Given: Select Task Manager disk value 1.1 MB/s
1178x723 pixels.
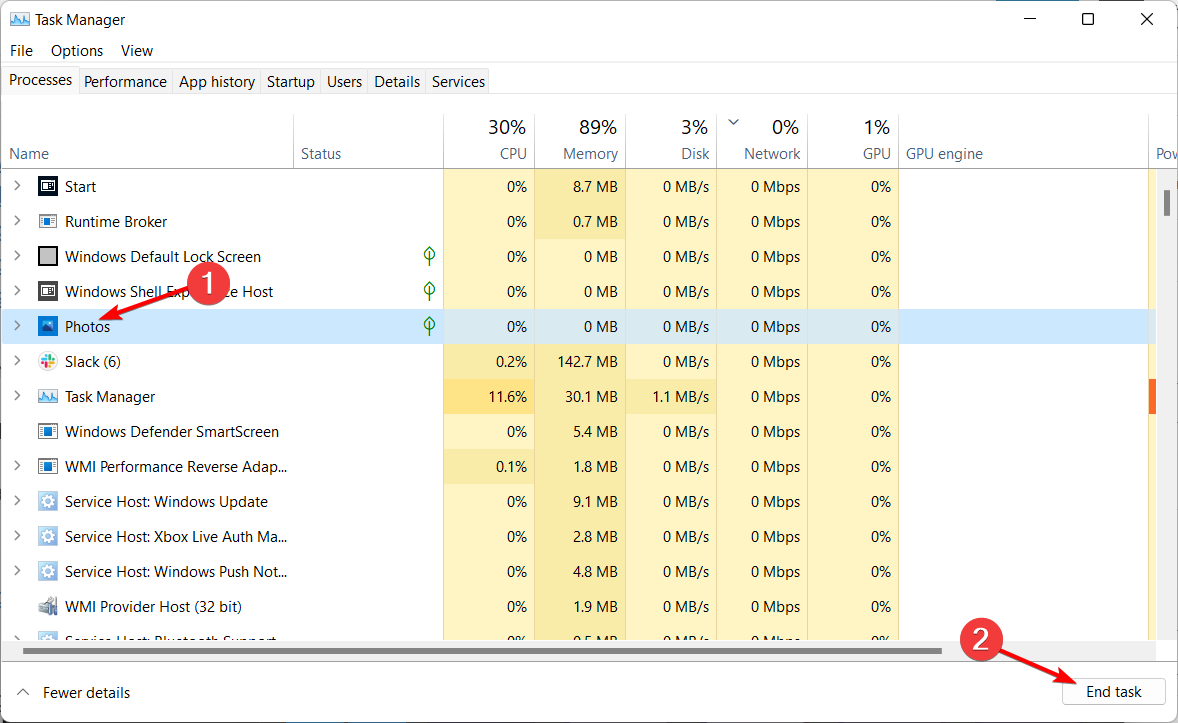Looking at the screenshot, I should click(x=681, y=396).
